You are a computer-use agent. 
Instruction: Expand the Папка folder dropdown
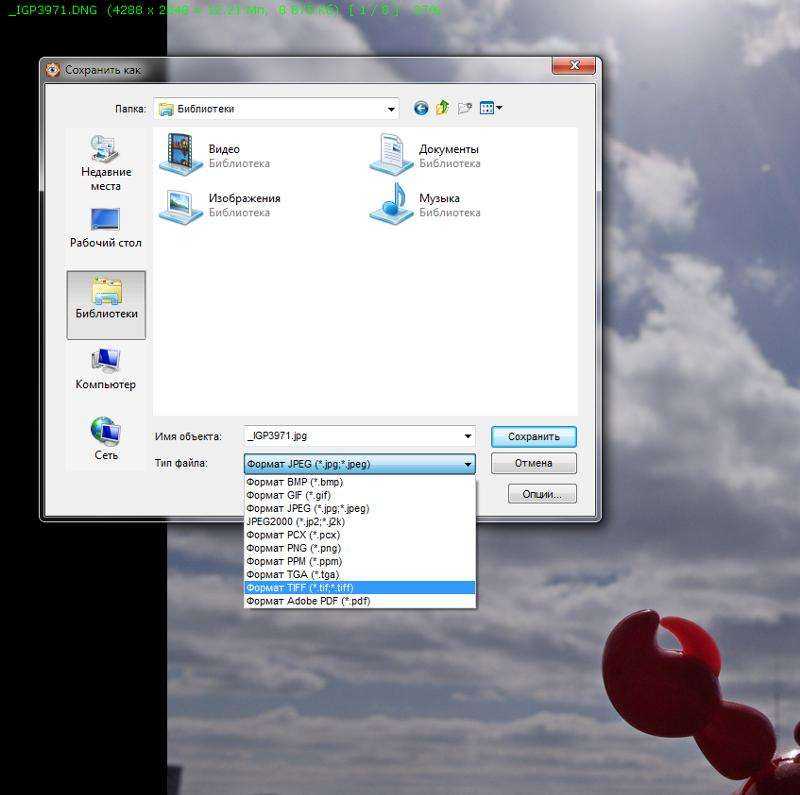[x=391, y=109]
